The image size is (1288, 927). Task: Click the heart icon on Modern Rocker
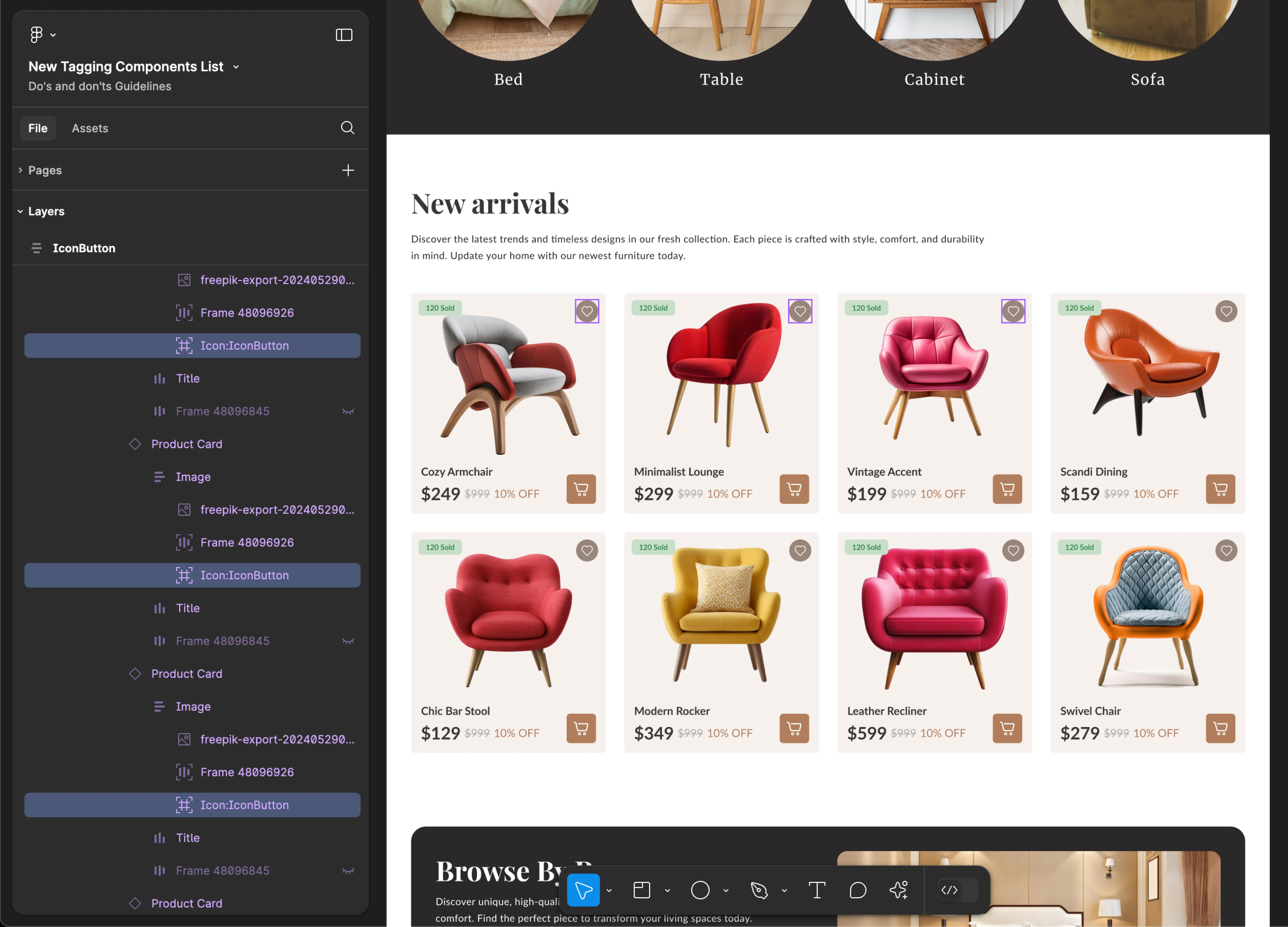pyautogui.click(x=800, y=550)
